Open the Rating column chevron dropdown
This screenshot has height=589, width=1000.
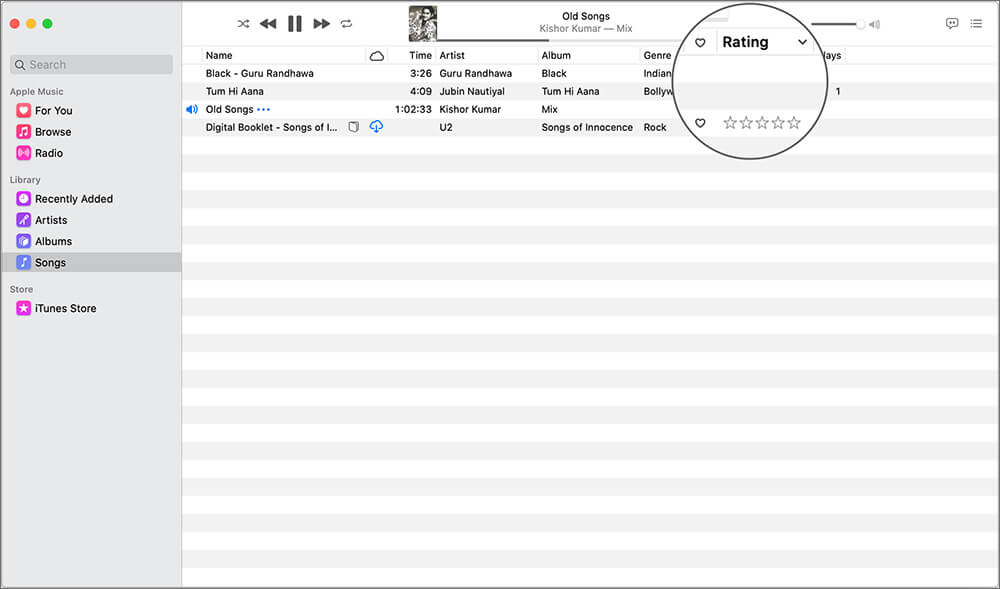coord(802,42)
